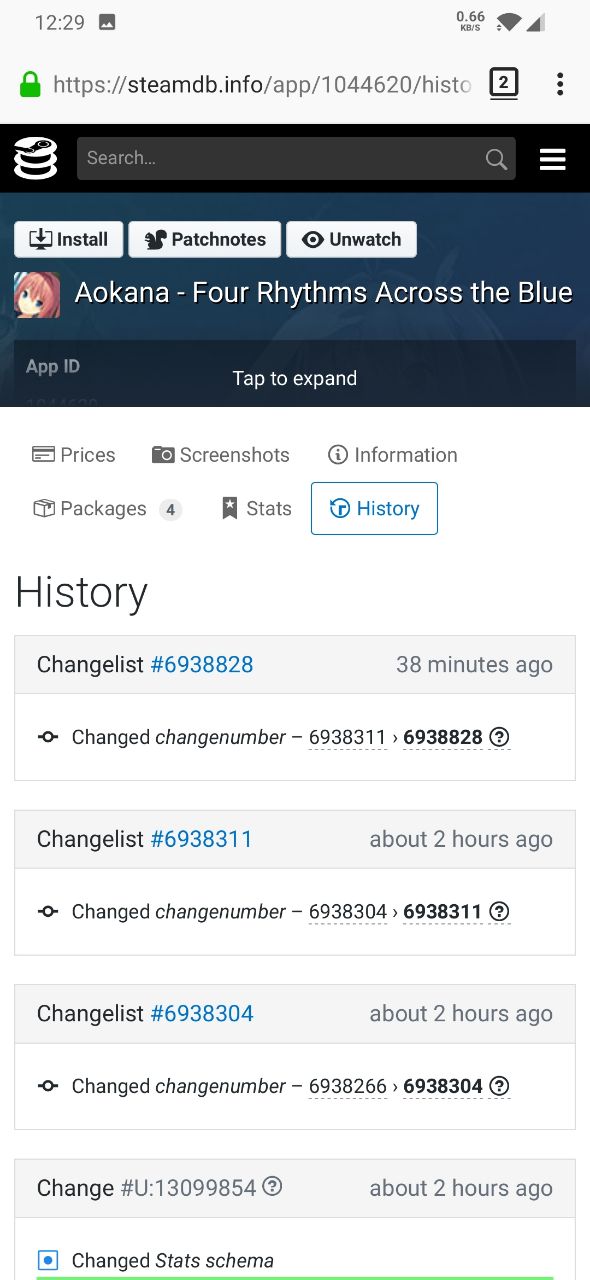Click help icon beside Change #U:13099854
Viewport: 590px width, 1280px height.
click(272, 1187)
